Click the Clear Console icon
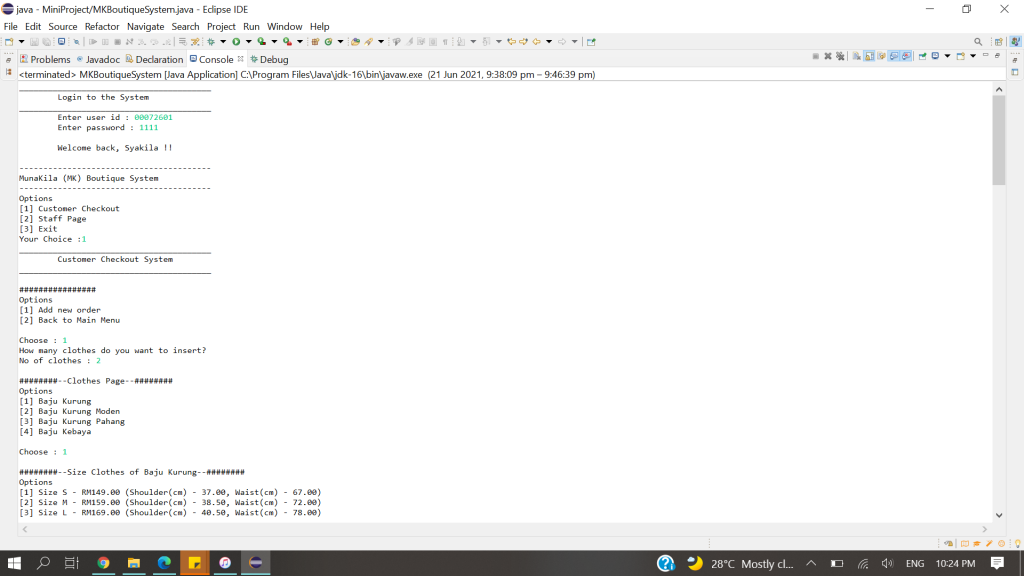1024x576 pixels. 854,56
